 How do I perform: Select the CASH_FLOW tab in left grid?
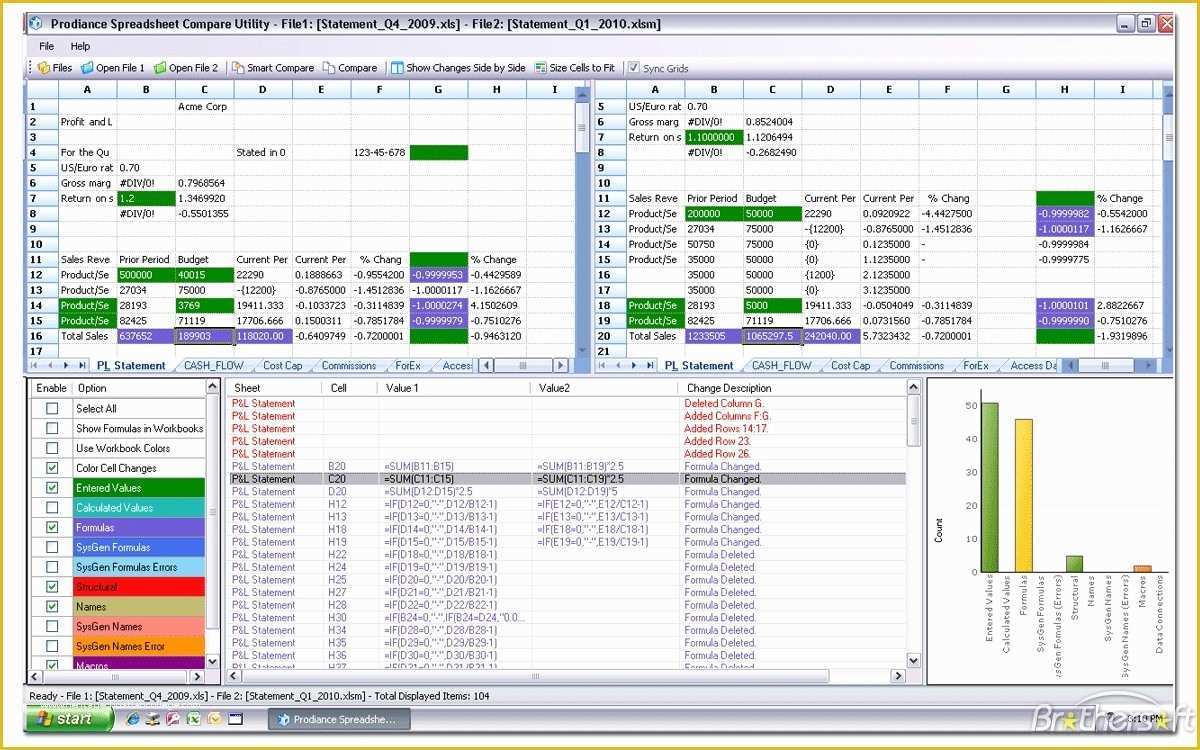point(214,366)
